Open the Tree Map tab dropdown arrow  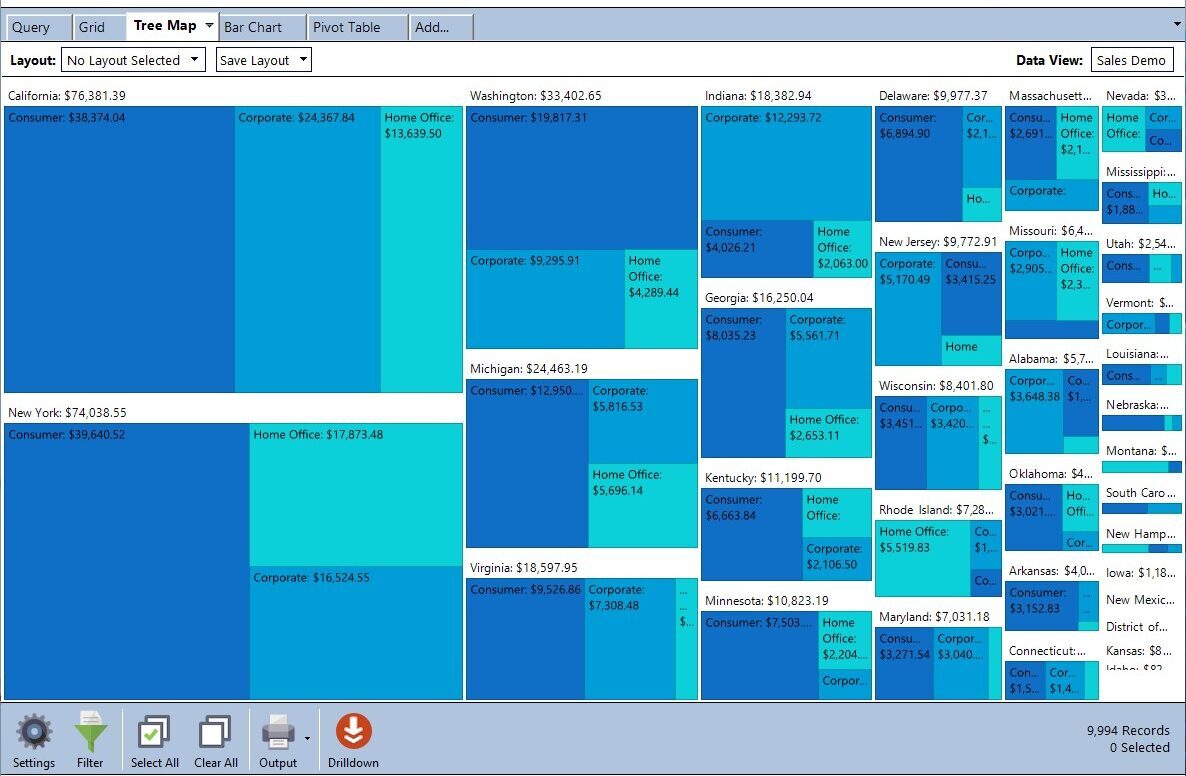(x=209, y=26)
